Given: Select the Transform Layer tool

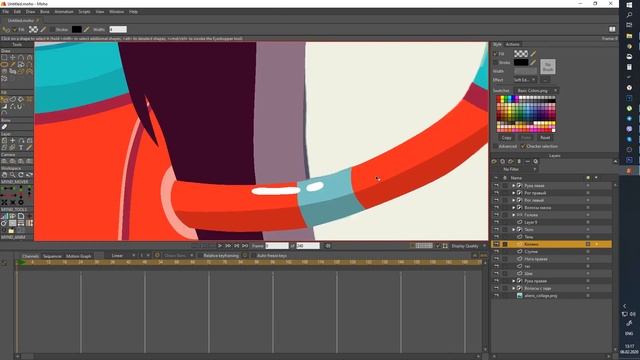Looking at the screenshot, I should click(x=4, y=140).
